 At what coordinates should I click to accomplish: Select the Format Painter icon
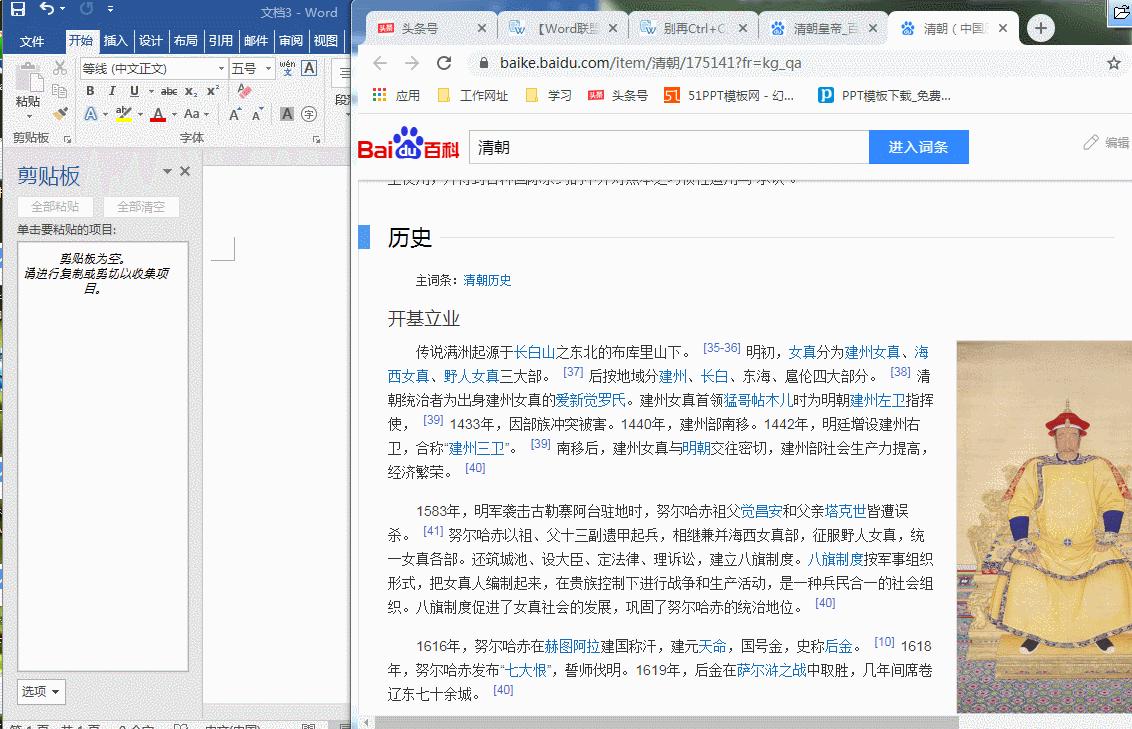[x=59, y=112]
